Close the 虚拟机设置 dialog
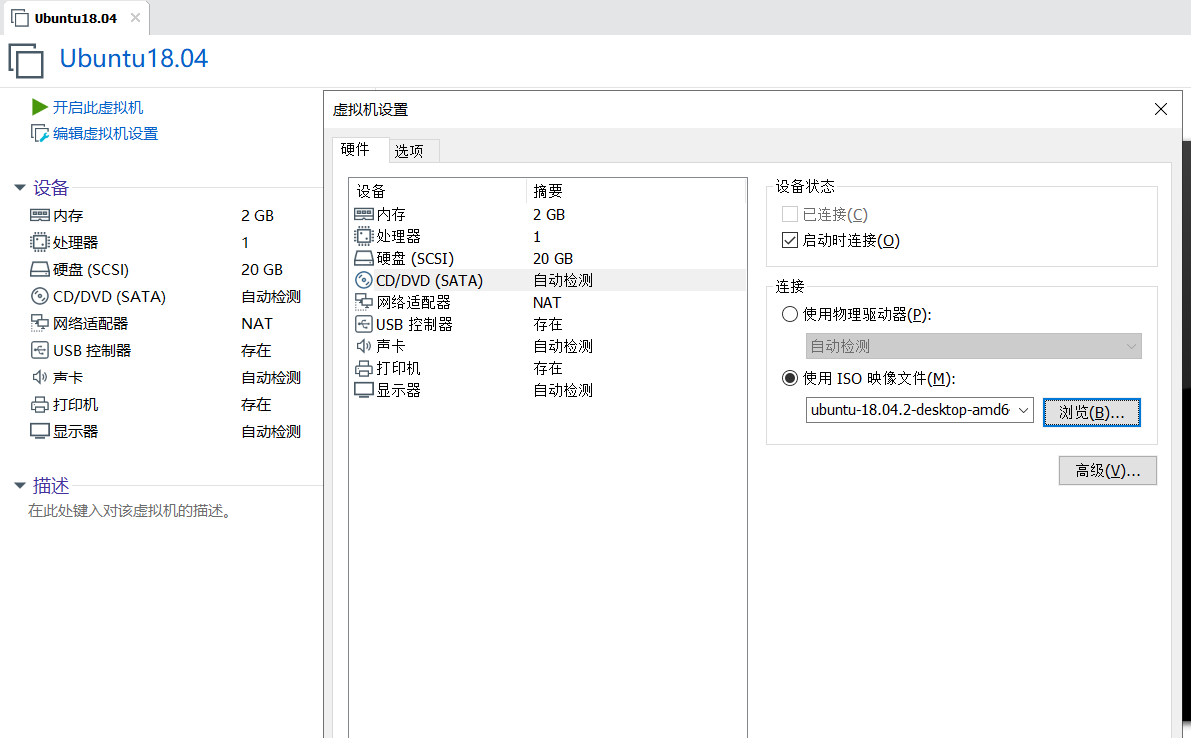Image resolution: width=1191 pixels, height=738 pixels. tap(1161, 109)
